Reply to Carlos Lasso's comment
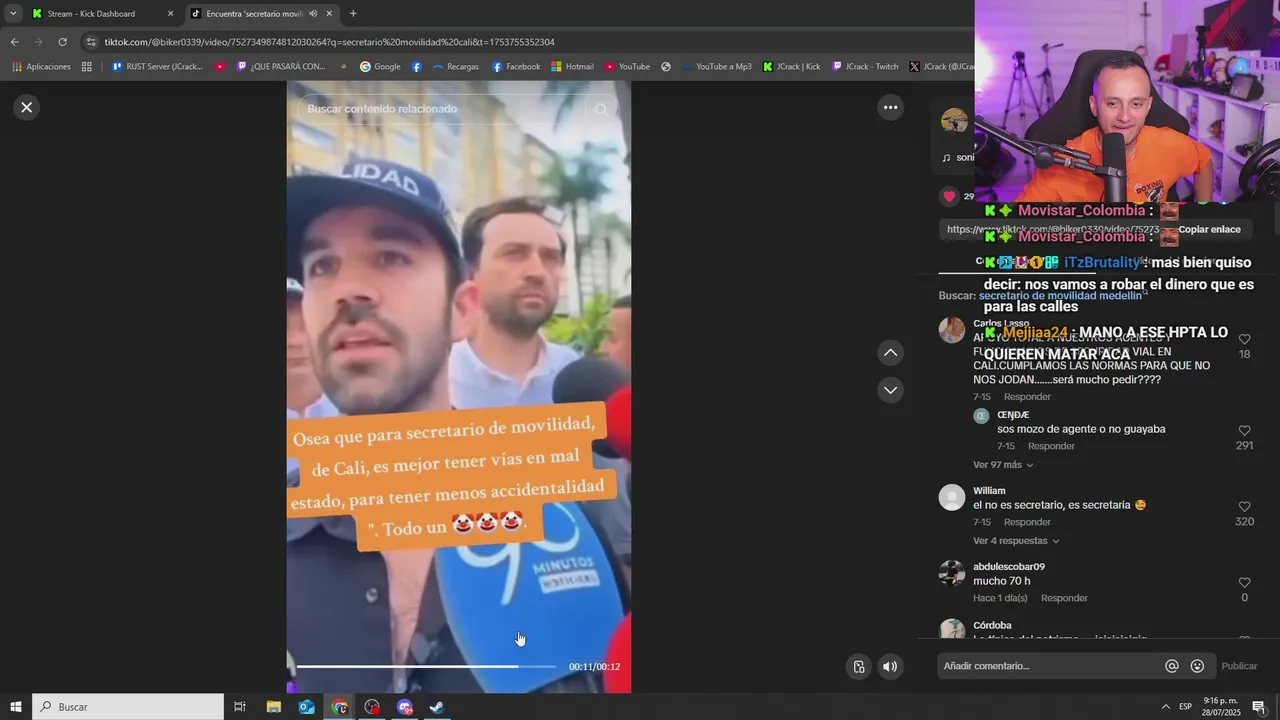The image size is (1280, 720). pyautogui.click(x=1027, y=397)
